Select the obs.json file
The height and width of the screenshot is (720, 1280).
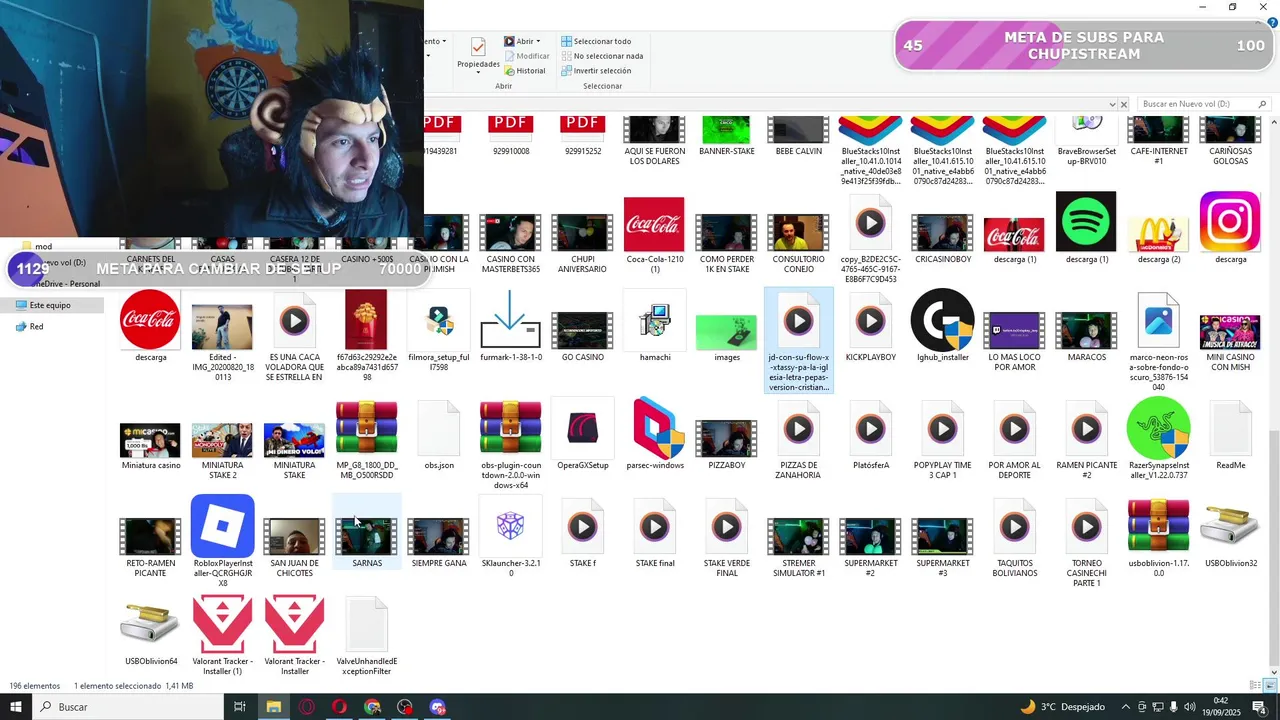pyautogui.click(x=438, y=428)
